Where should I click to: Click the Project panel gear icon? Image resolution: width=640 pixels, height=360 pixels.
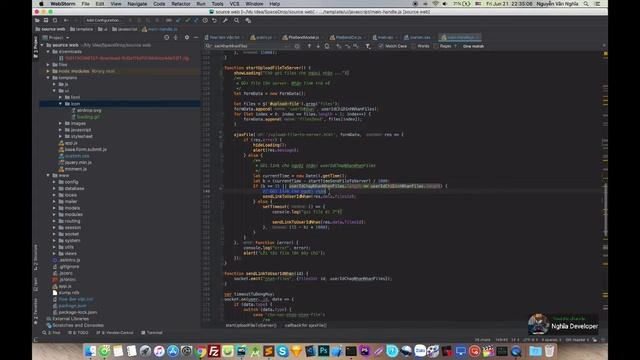(x=187, y=38)
